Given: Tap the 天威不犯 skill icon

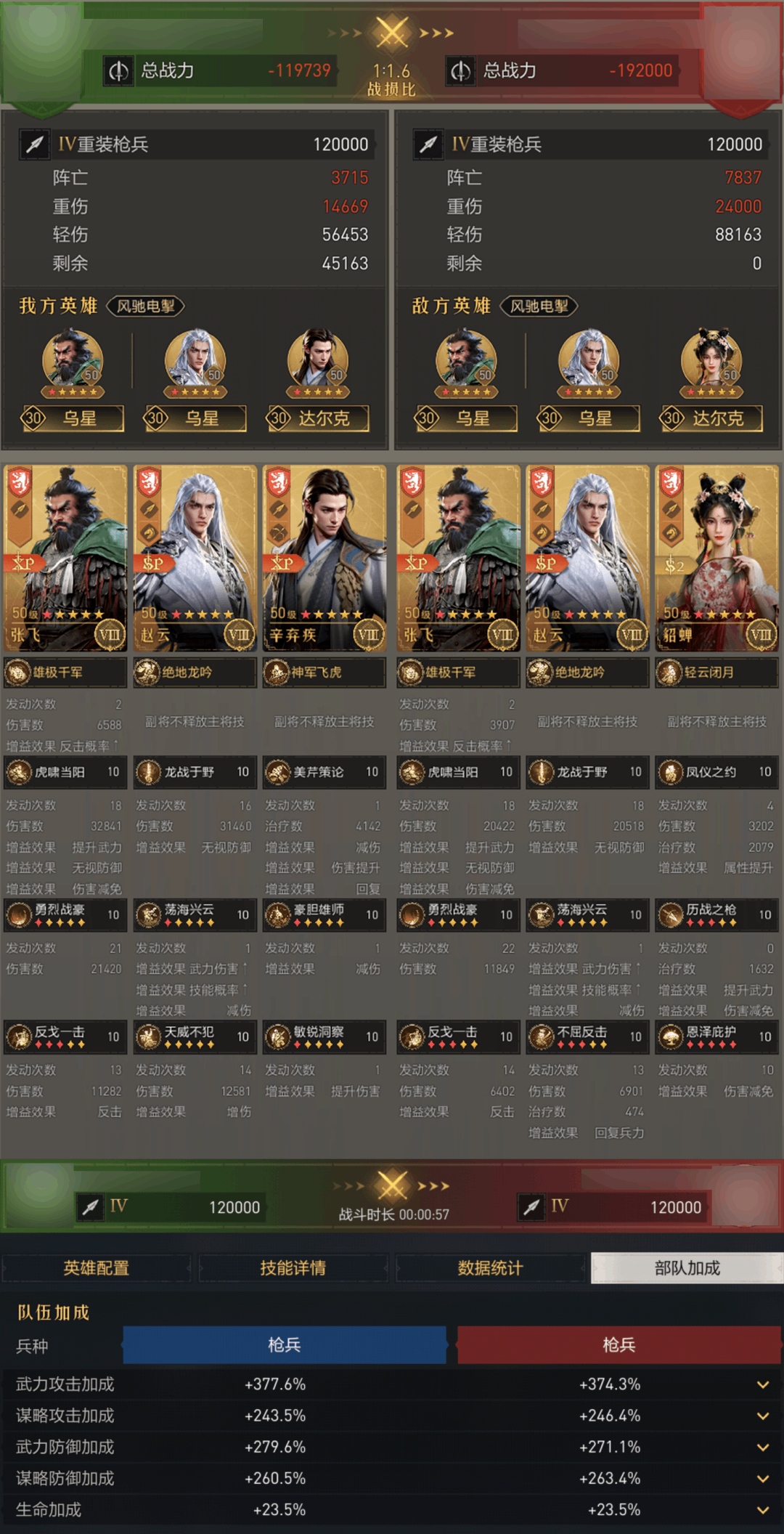Looking at the screenshot, I should click(x=148, y=1037).
